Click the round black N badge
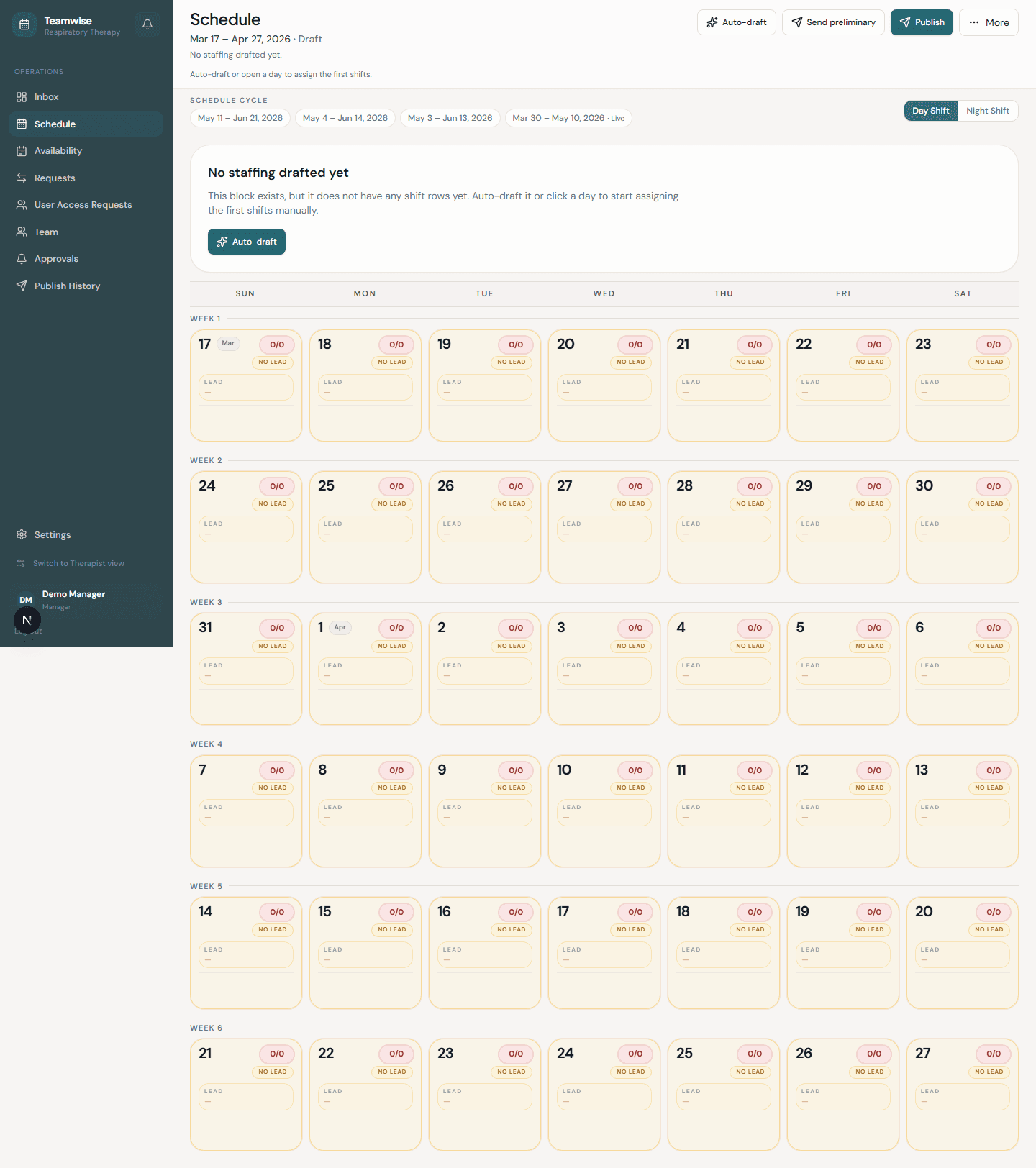This screenshot has height=1168, width=1036. click(x=27, y=620)
